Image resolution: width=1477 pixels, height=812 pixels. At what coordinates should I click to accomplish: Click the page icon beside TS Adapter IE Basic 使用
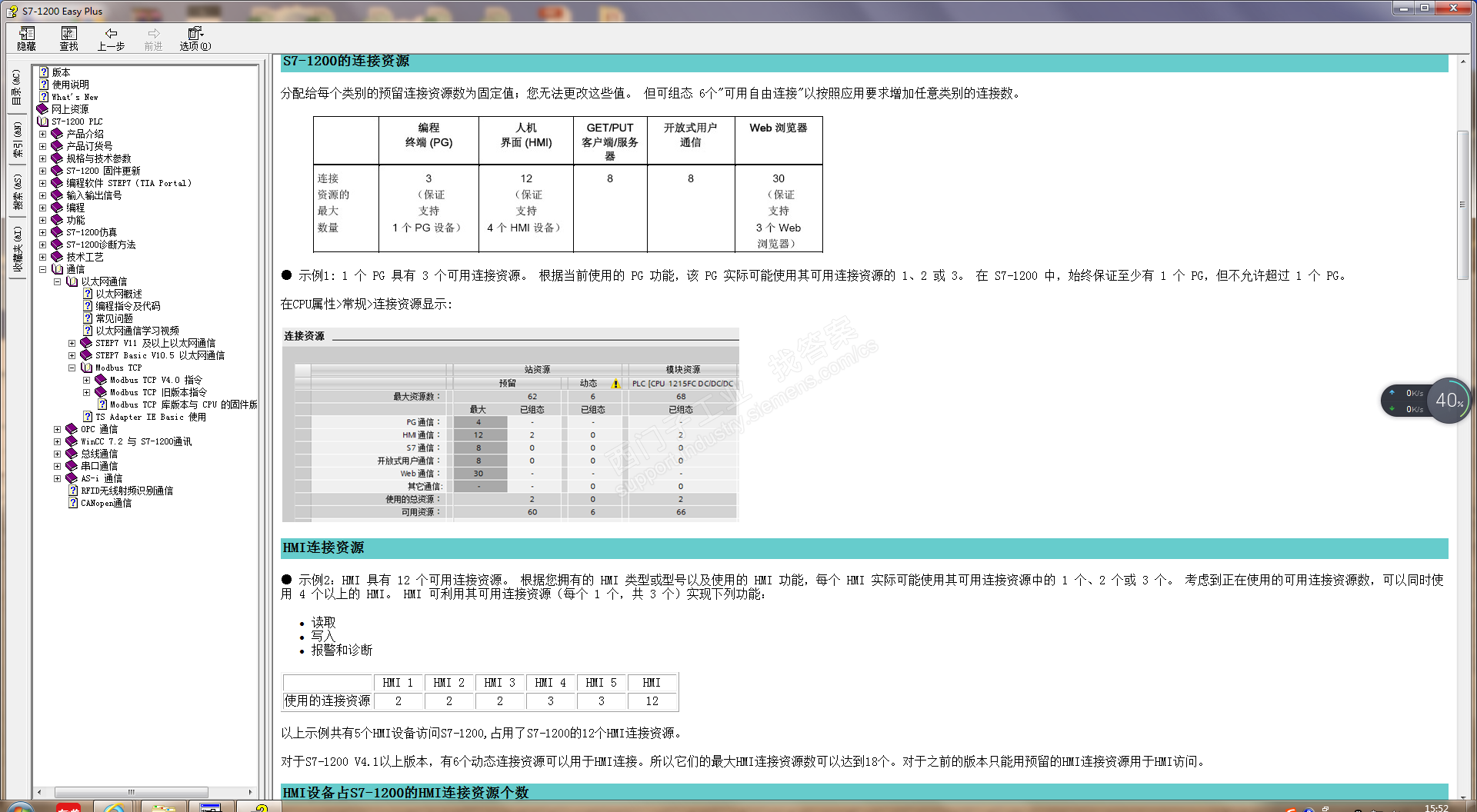88,417
